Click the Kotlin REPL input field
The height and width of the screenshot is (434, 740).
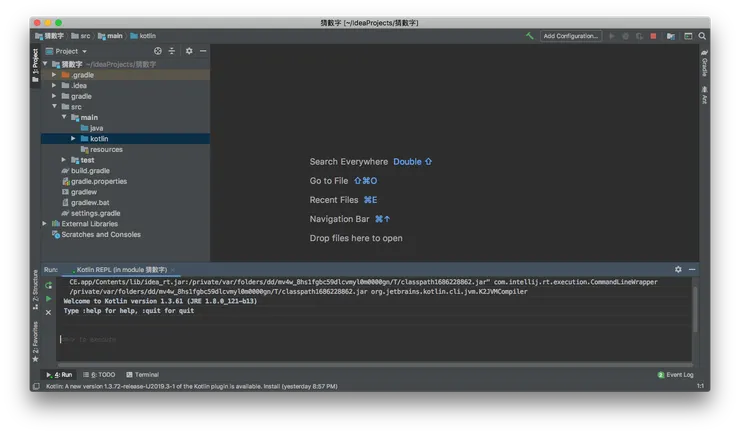click(370, 340)
